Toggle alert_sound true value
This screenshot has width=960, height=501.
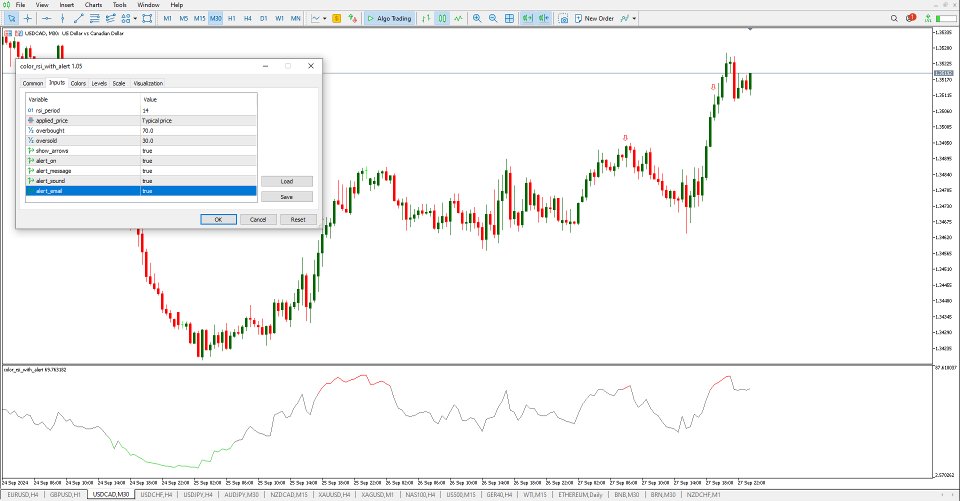198,181
